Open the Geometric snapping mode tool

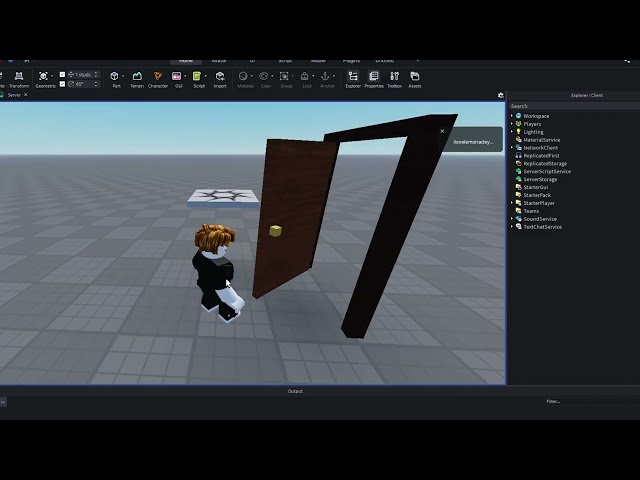(x=43, y=79)
